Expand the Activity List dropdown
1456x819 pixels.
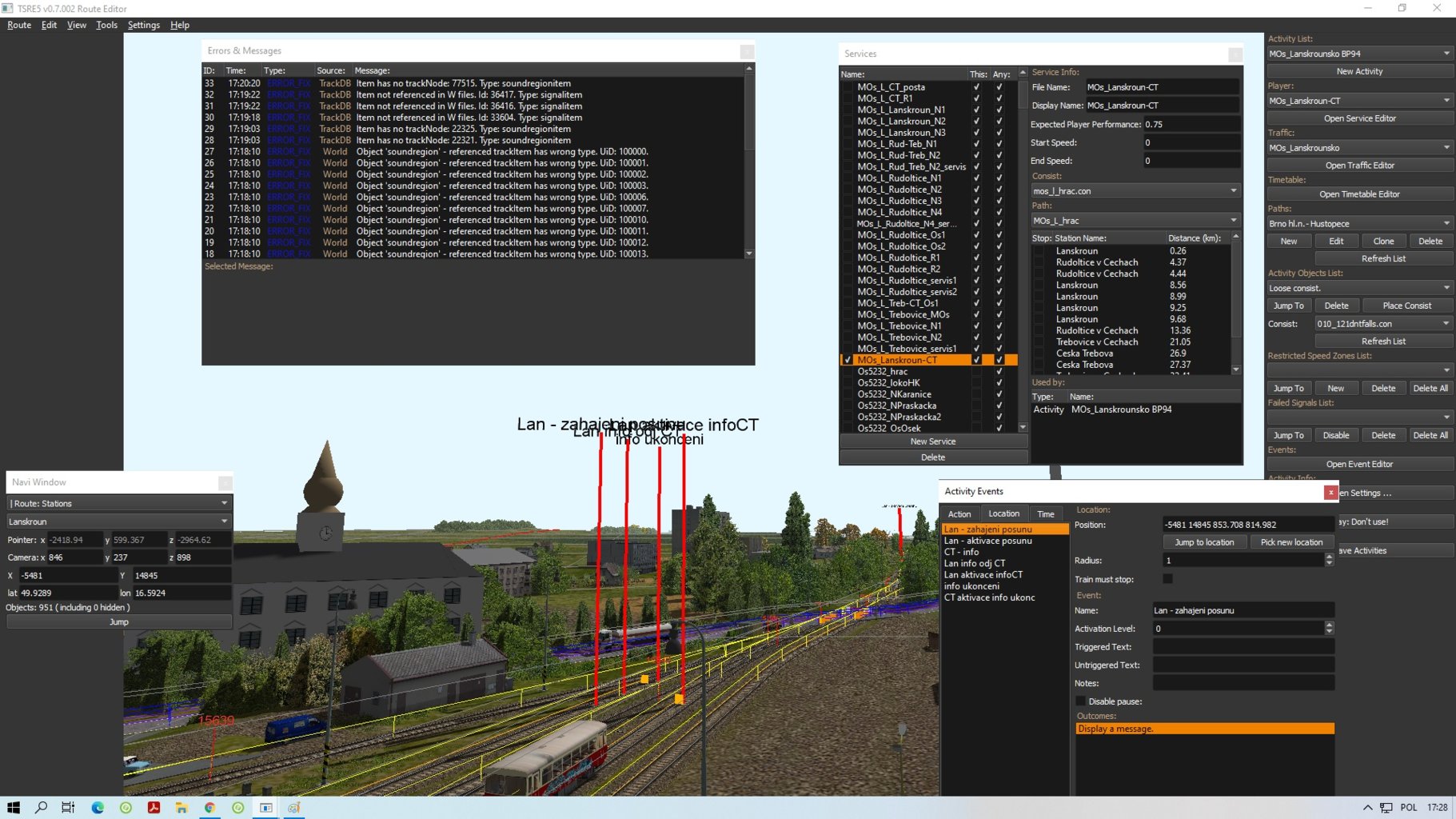pos(1446,54)
